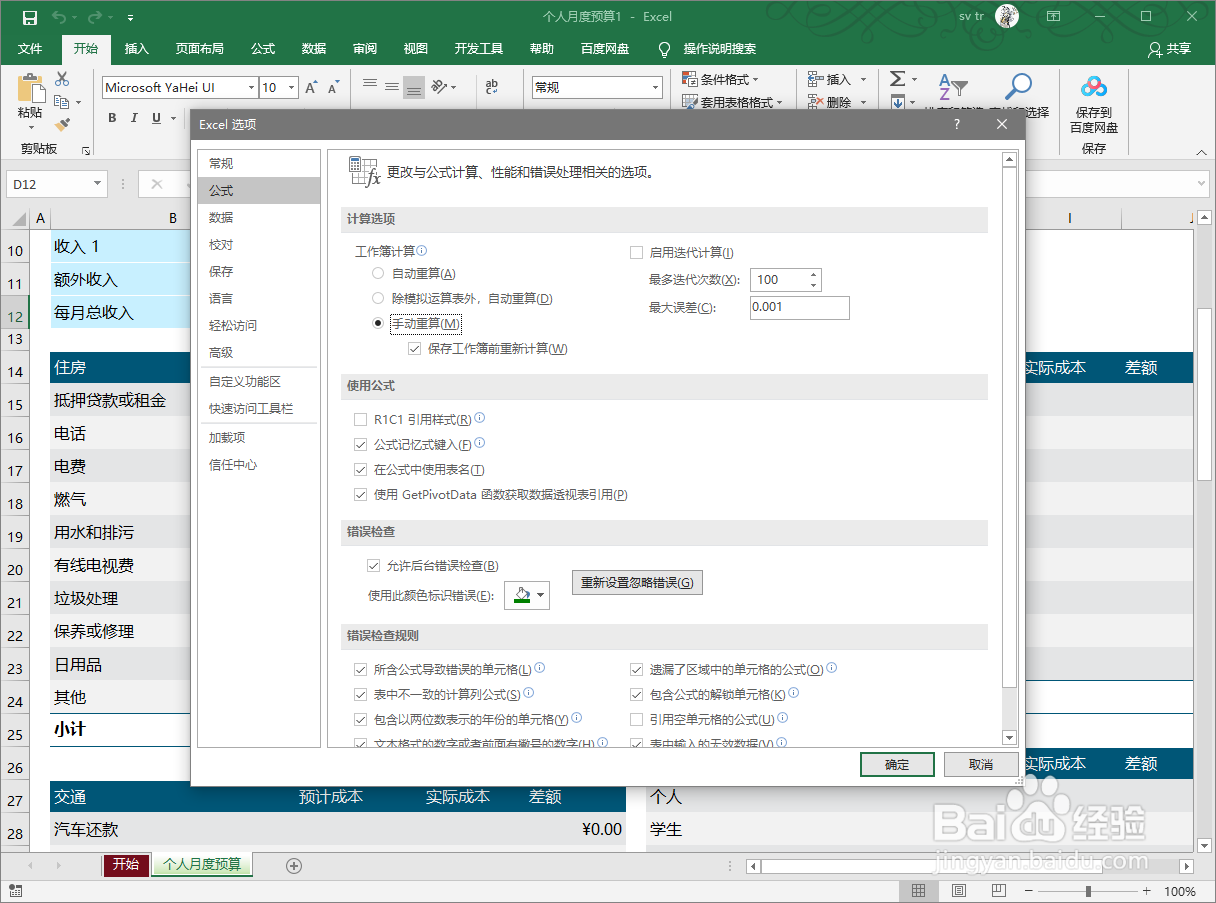Click the Find and Select magnifier icon
The height and width of the screenshot is (903, 1216).
pos(1018,88)
